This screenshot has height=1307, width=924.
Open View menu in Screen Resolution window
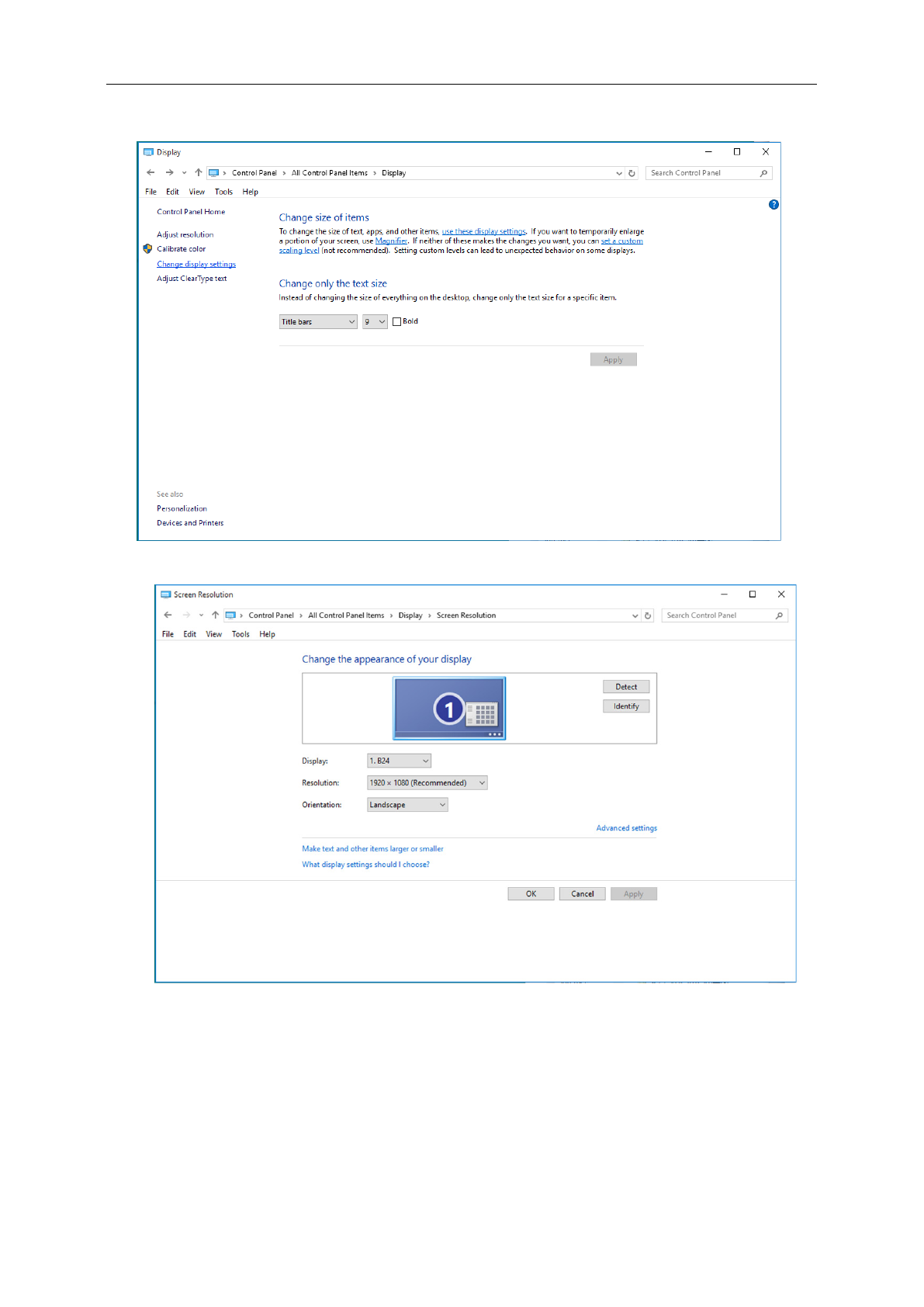213,634
